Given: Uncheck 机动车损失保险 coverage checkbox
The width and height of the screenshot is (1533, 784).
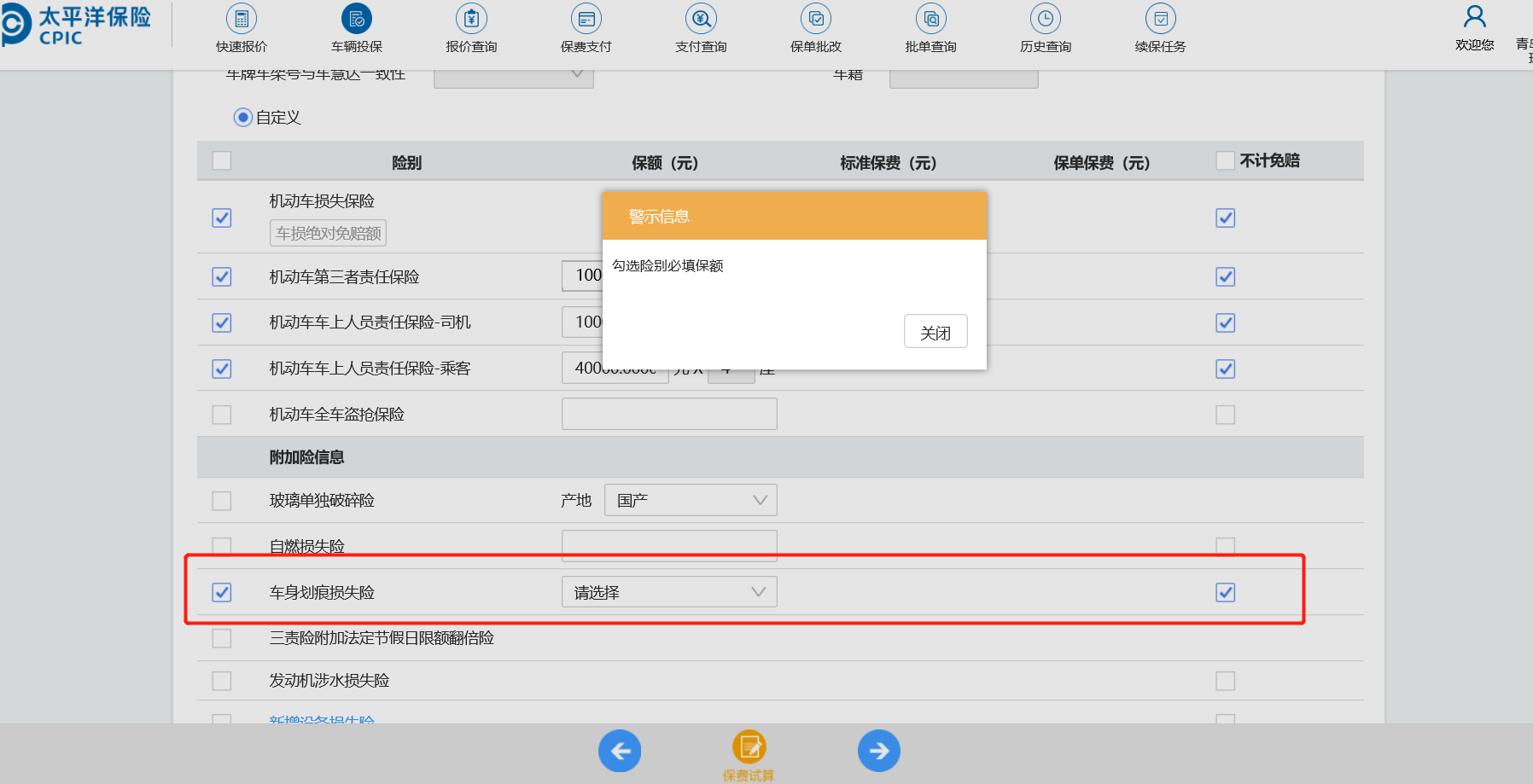Looking at the screenshot, I should pos(222,218).
